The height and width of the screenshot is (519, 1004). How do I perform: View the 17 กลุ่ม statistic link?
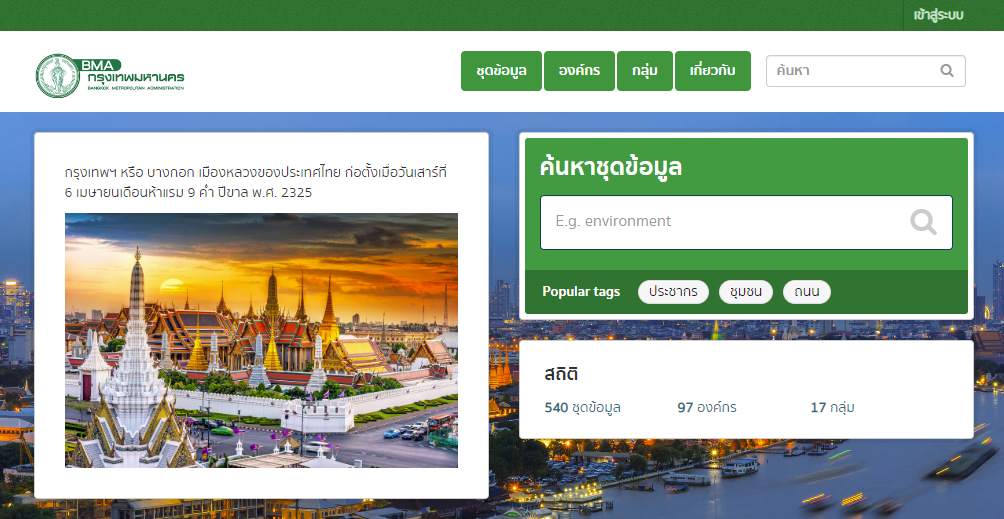point(832,408)
